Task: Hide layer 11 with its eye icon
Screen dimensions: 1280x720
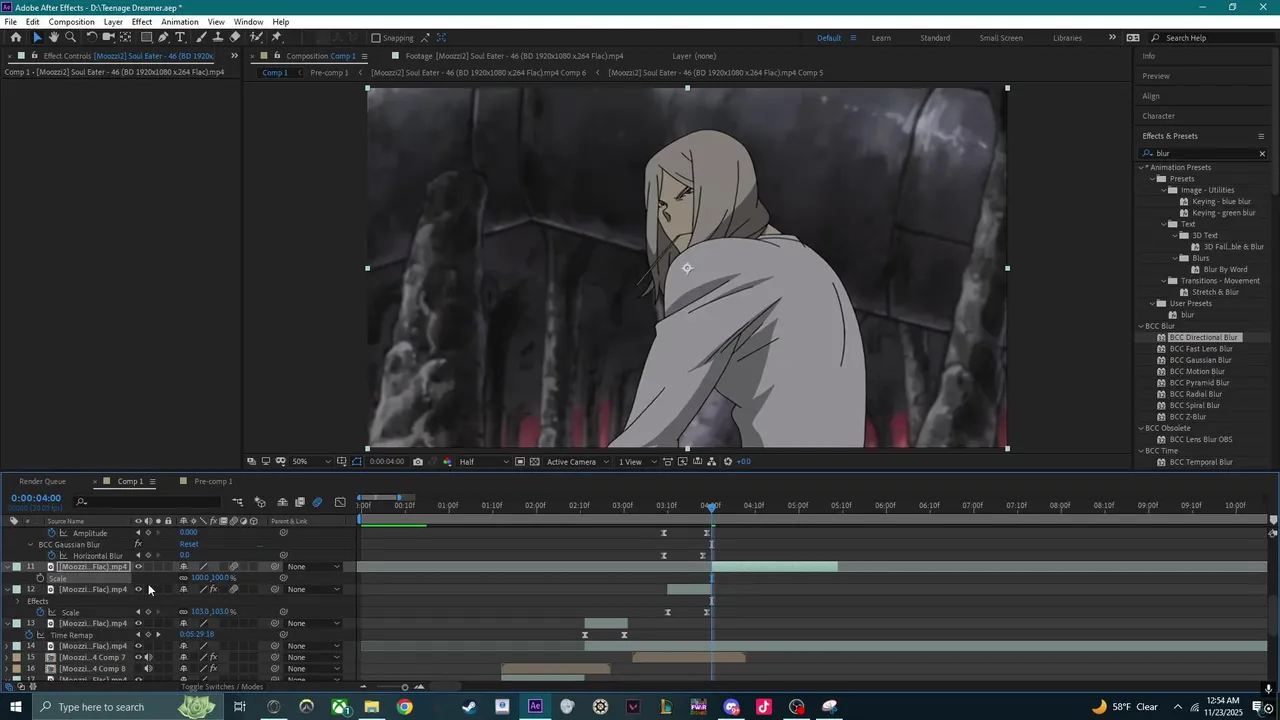Action: click(138, 567)
